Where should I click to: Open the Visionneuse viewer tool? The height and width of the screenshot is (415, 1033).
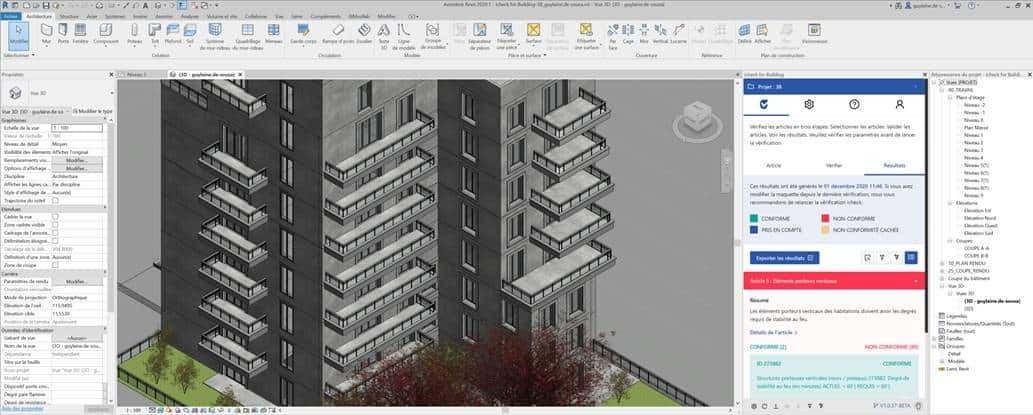(x=814, y=34)
